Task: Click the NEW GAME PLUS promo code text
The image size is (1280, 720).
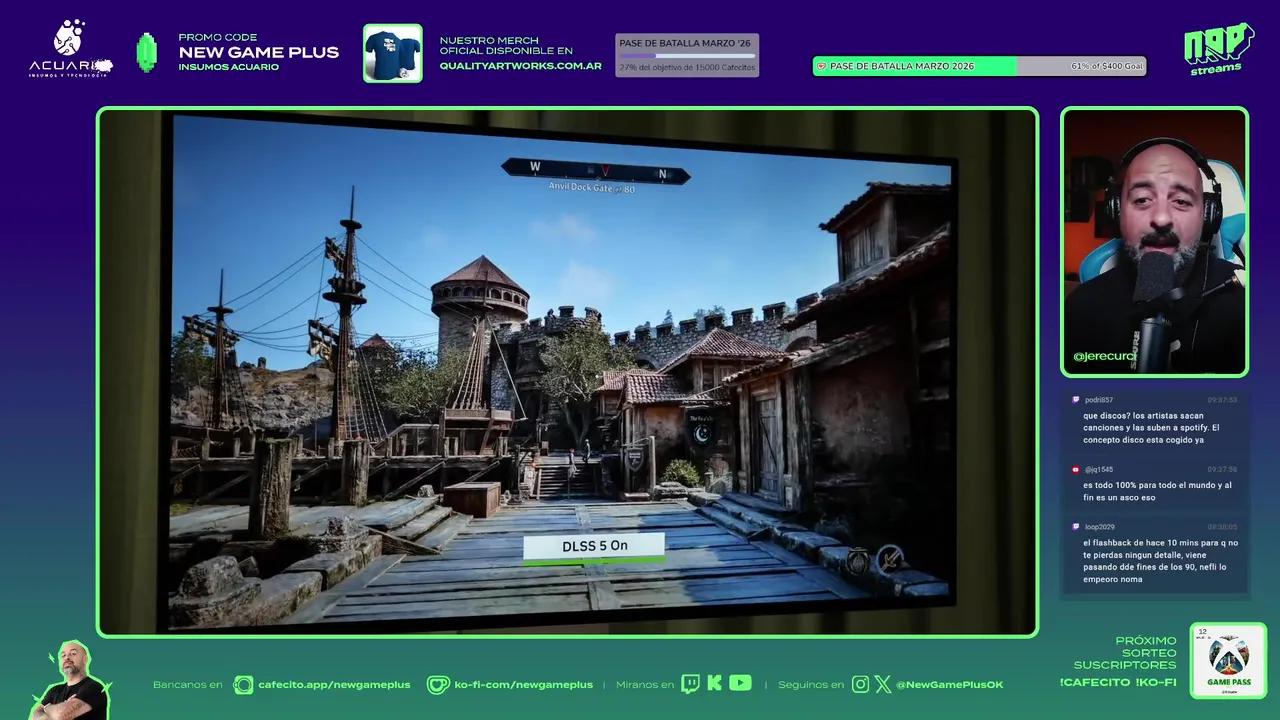Action: point(258,53)
